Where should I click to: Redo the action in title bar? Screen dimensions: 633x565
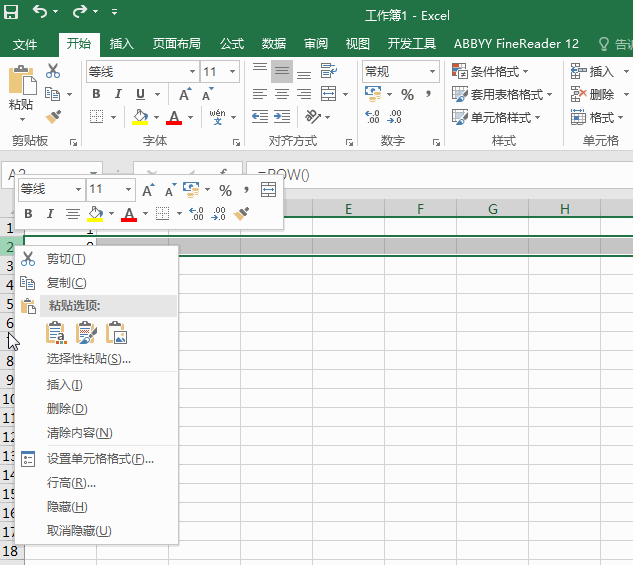(80, 11)
